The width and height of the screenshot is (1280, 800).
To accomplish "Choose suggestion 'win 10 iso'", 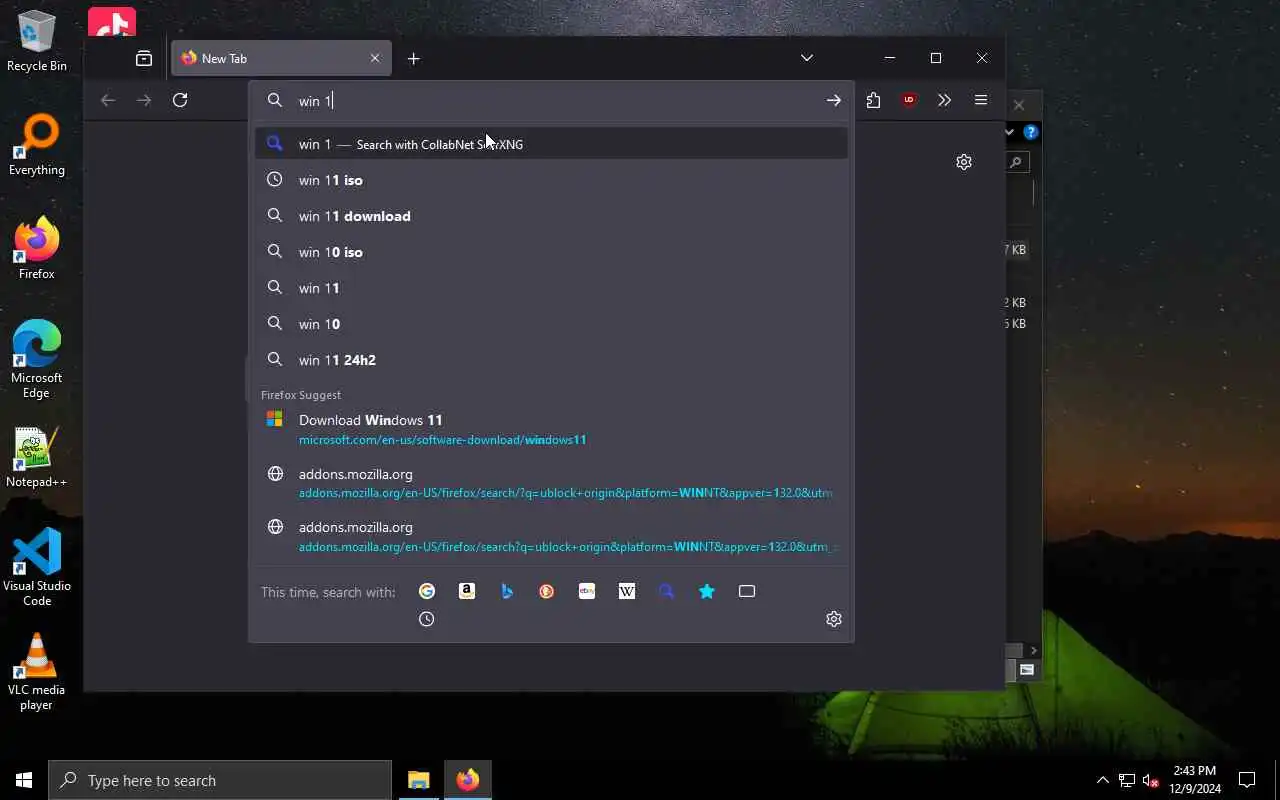I will pos(551,252).
